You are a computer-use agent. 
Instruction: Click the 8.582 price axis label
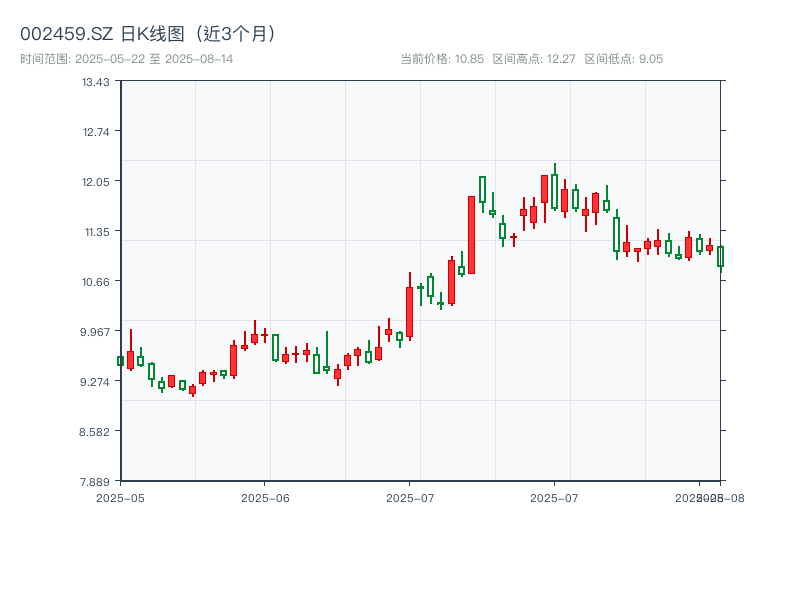click(96, 432)
